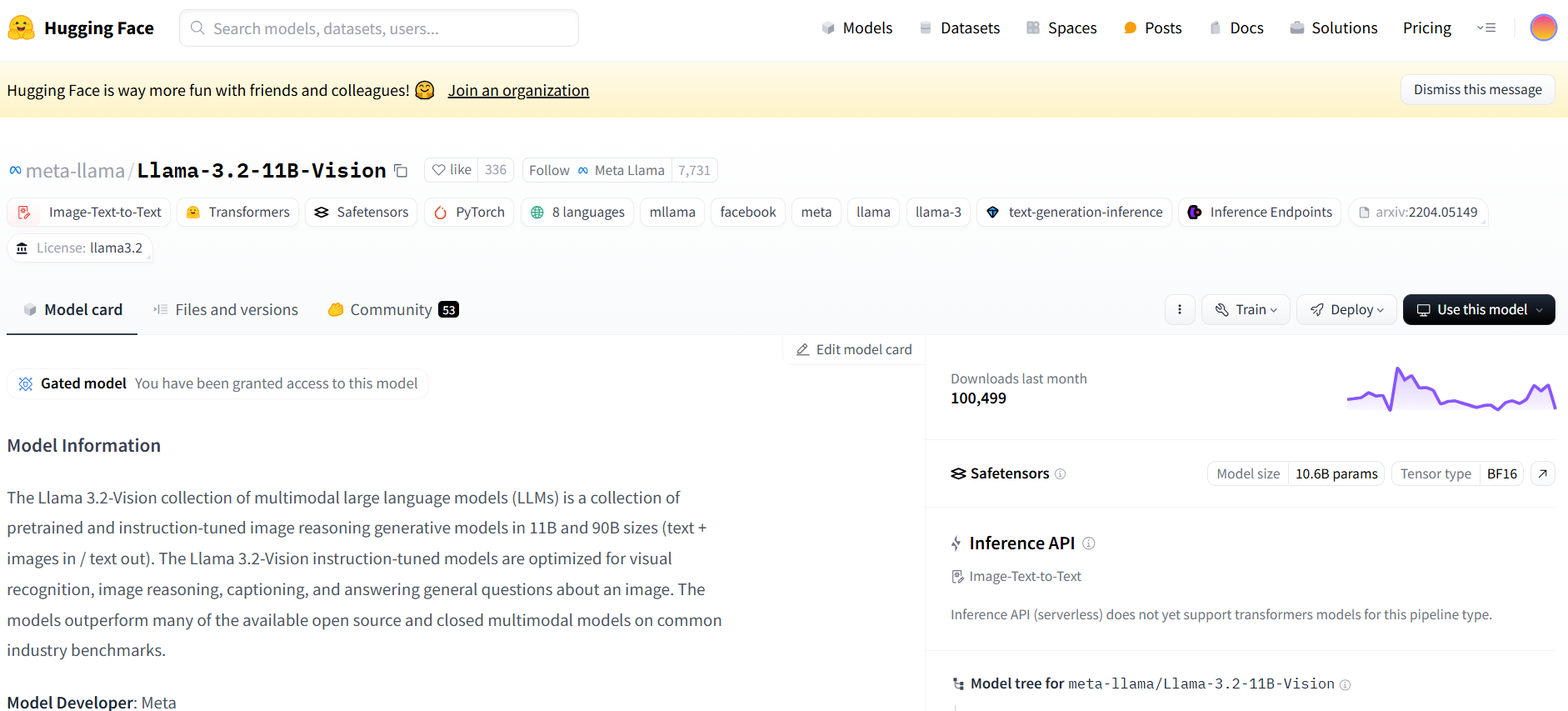Image resolution: width=1568 pixels, height=711 pixels.
Task: Click the llama tag
Action: point(873,213)
